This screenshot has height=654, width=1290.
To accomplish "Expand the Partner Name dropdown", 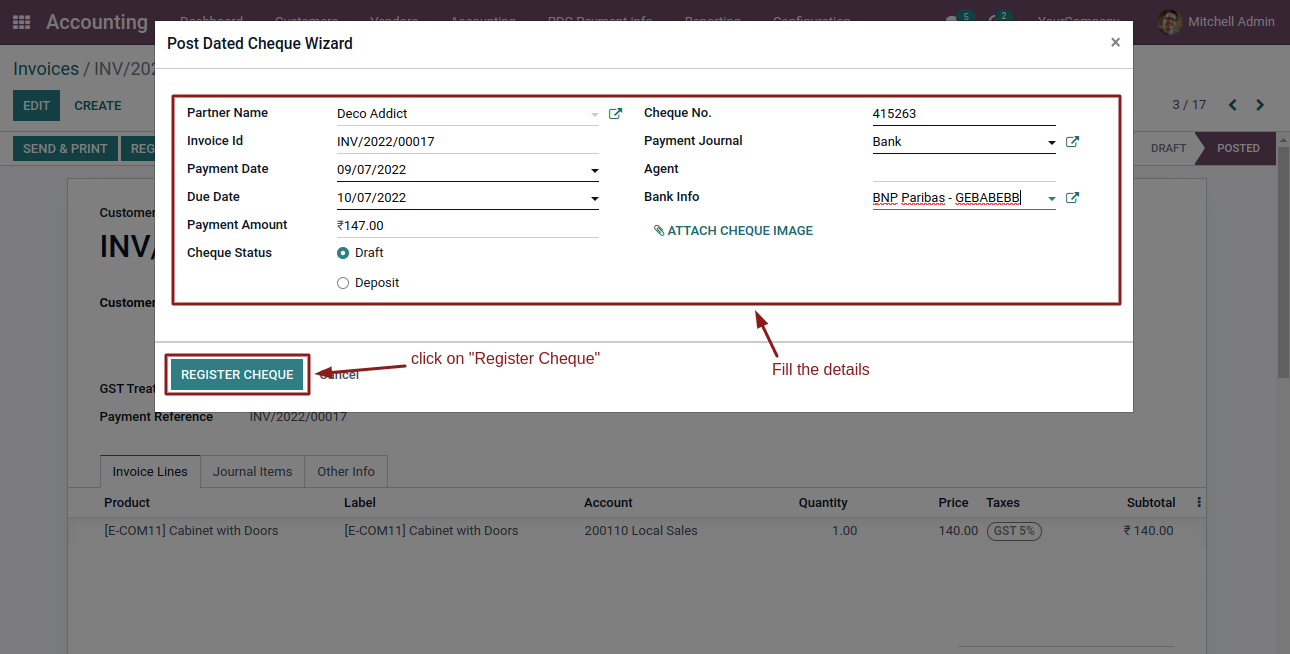I will [595, 114].
